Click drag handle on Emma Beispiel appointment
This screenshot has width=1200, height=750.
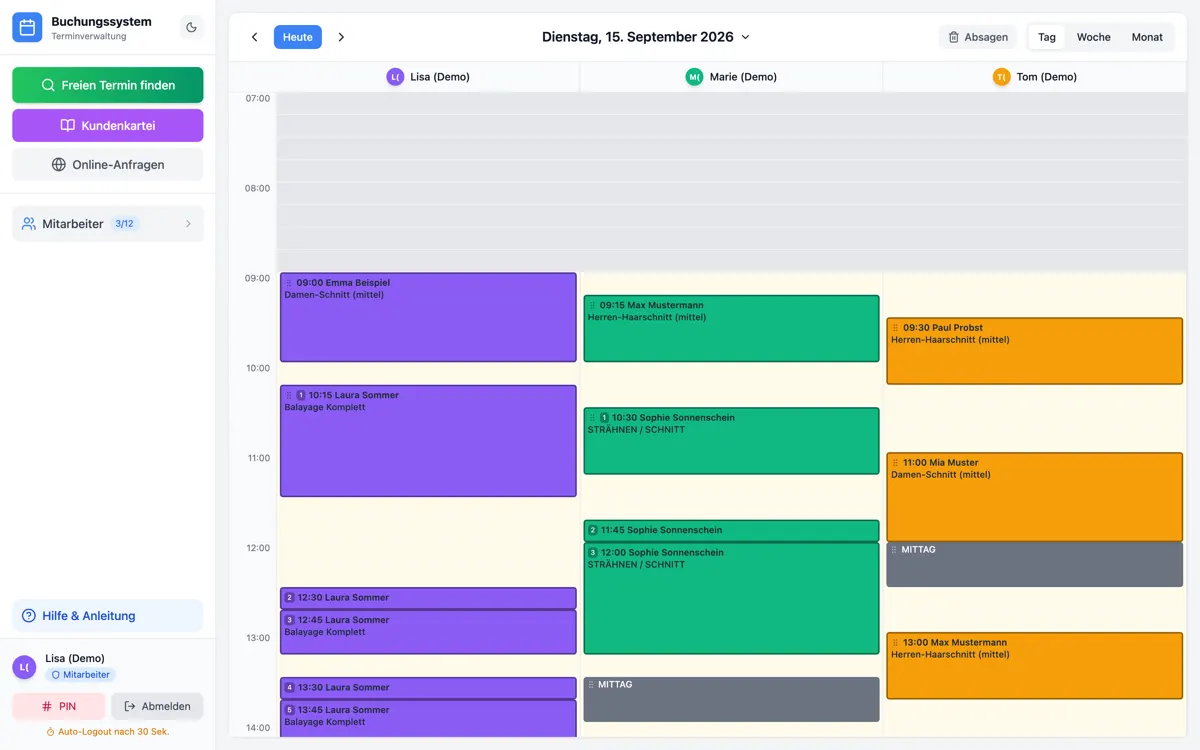(x=289, y=283)
